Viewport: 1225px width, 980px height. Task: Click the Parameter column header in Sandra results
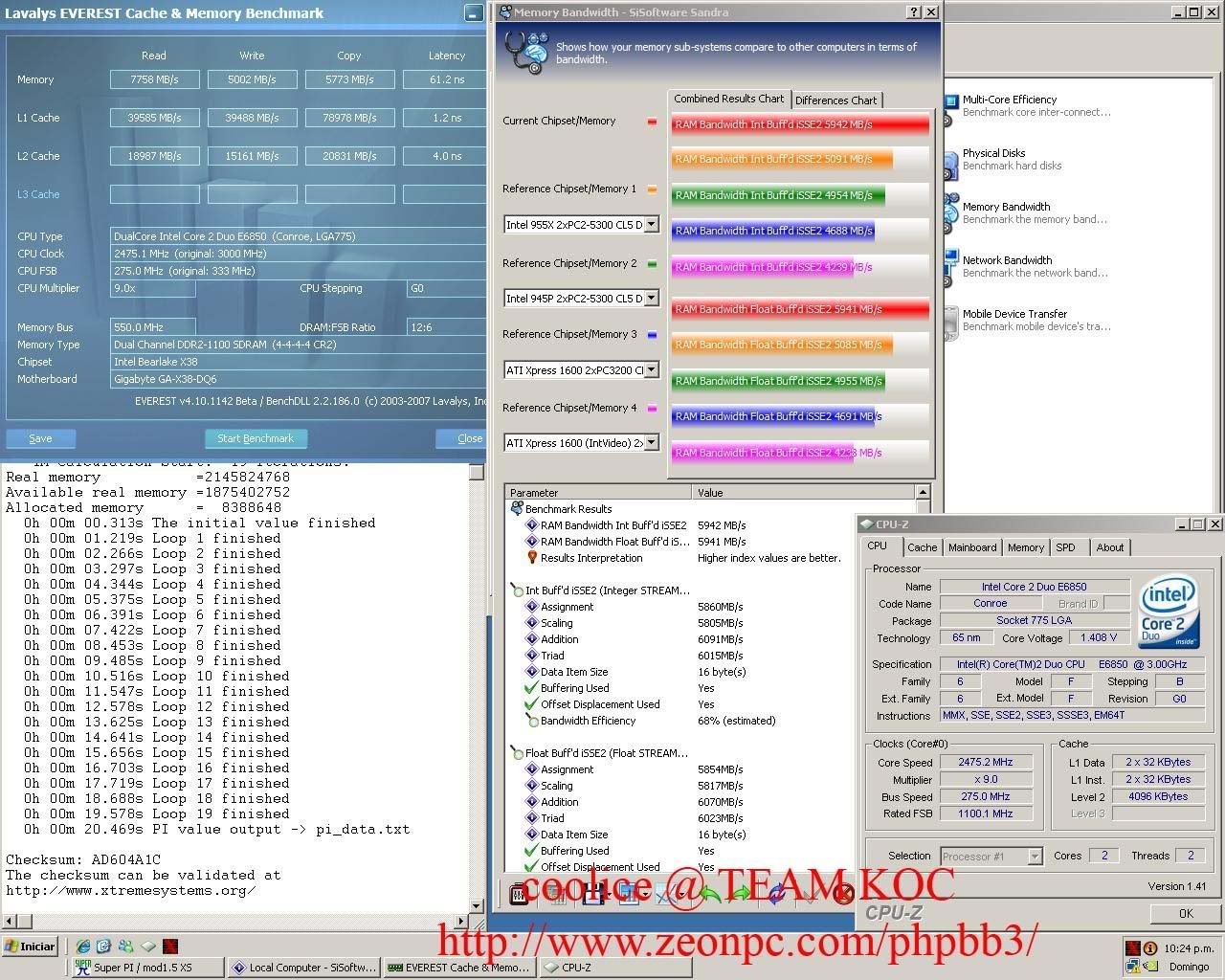(598, 493)
